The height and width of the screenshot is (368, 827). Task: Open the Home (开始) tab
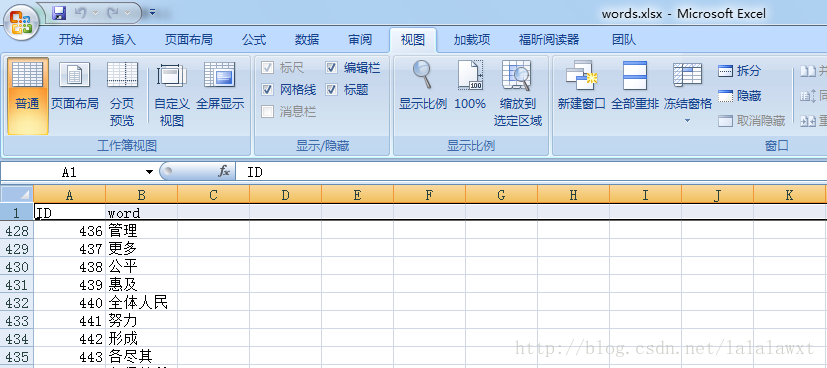tap(71, 40)
